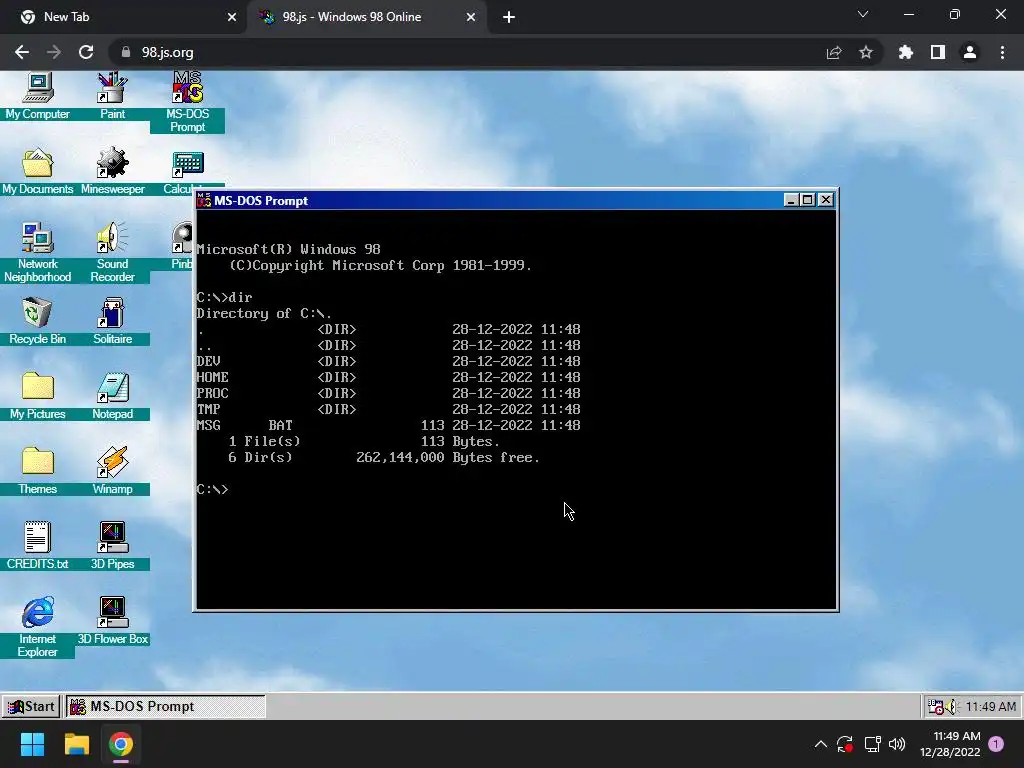Share this page icon
The width and height of the screenshot is (1024, 768).
point(834,52)
